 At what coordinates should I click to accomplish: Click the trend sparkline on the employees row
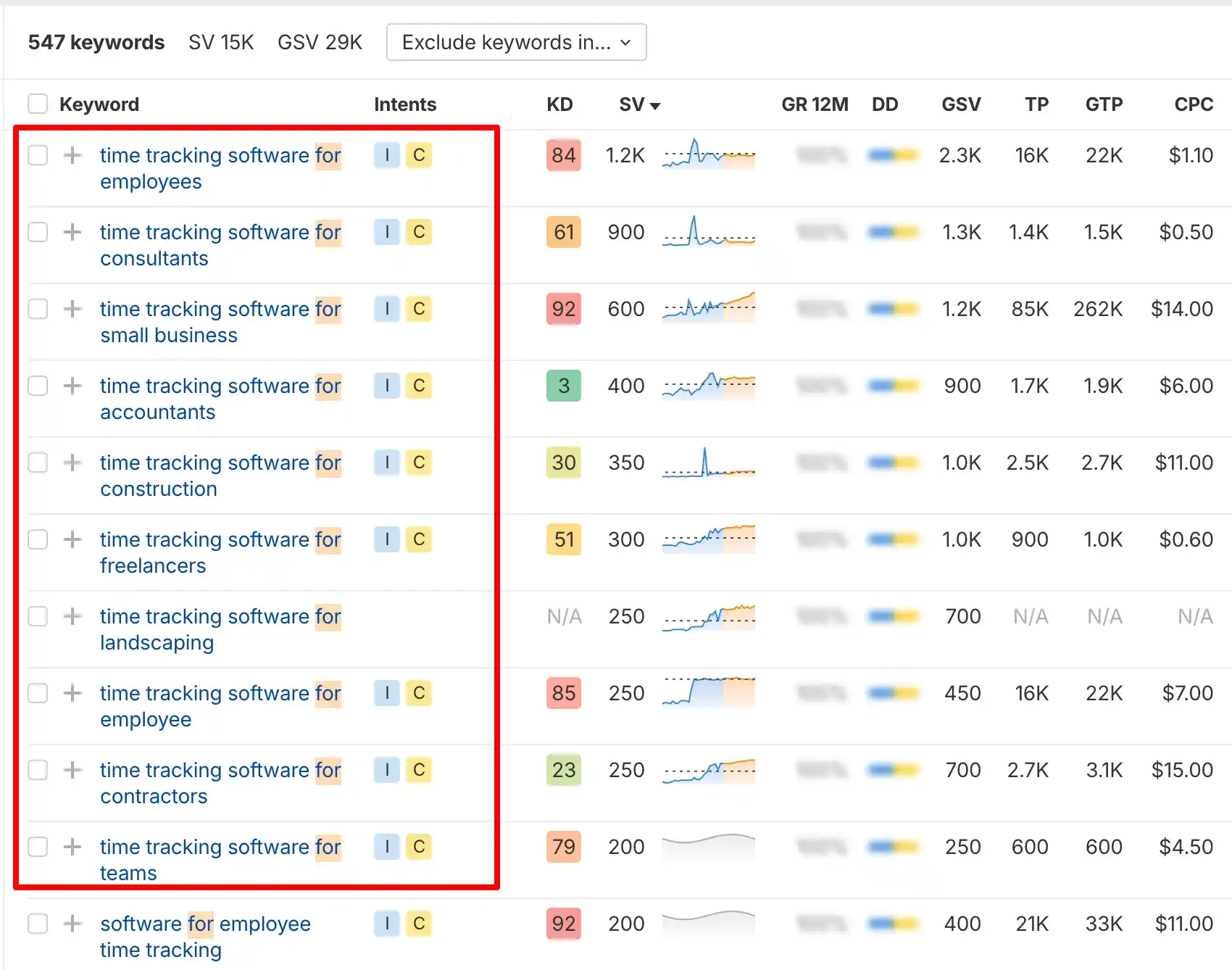(x=708, y=155)
